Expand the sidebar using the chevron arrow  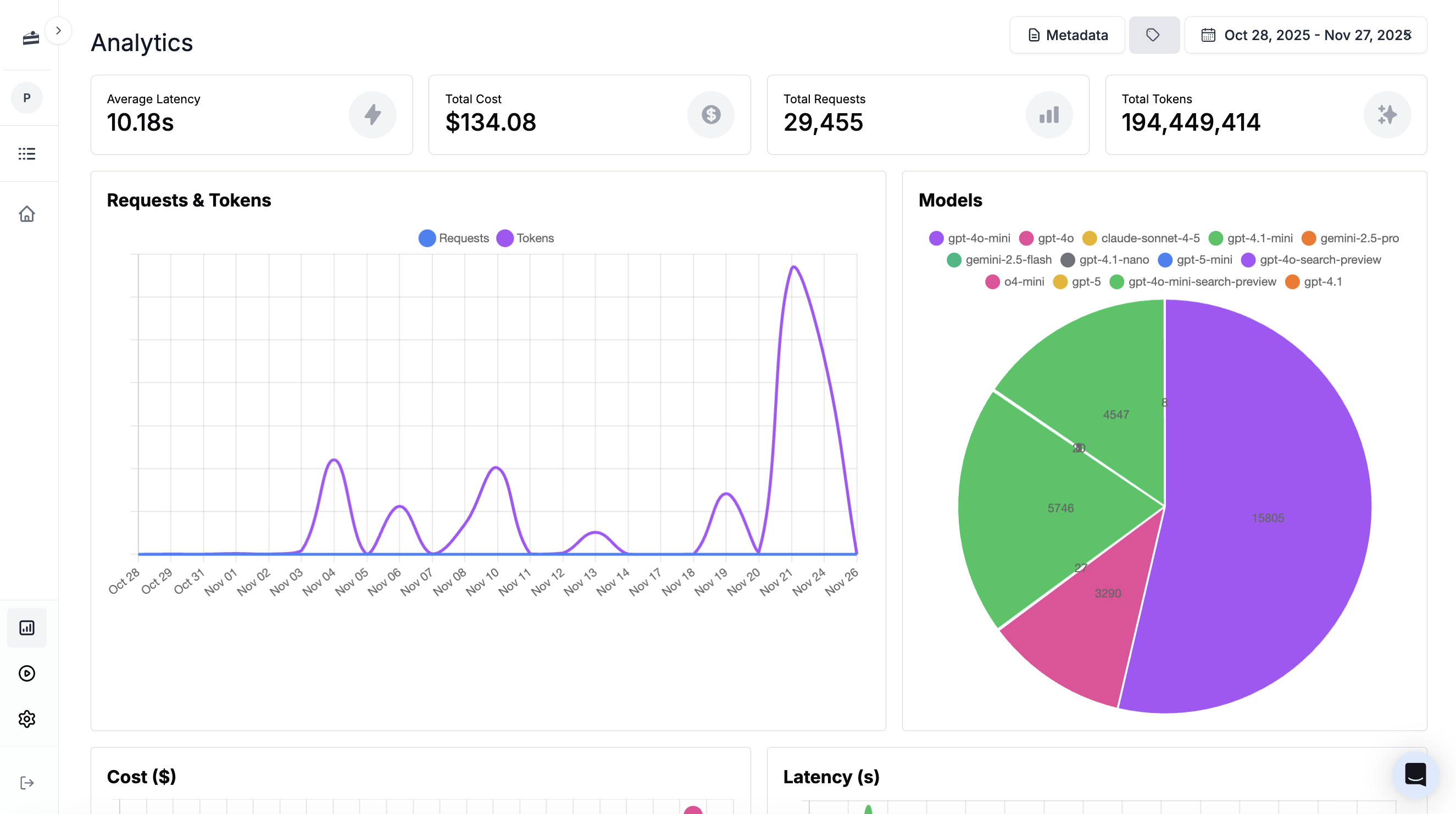point(59,30)
